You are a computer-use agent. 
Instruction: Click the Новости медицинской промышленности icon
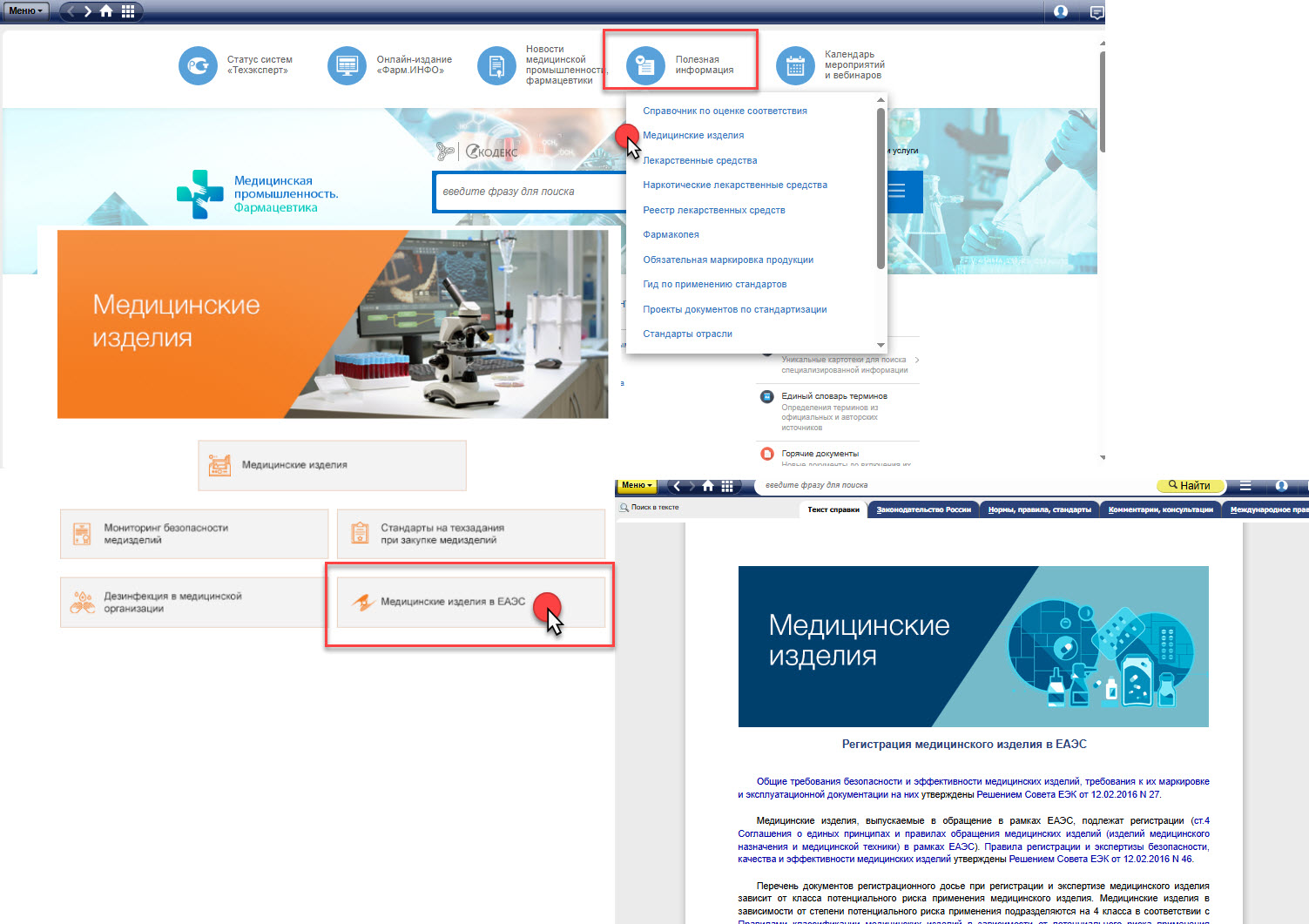[496, 65]
